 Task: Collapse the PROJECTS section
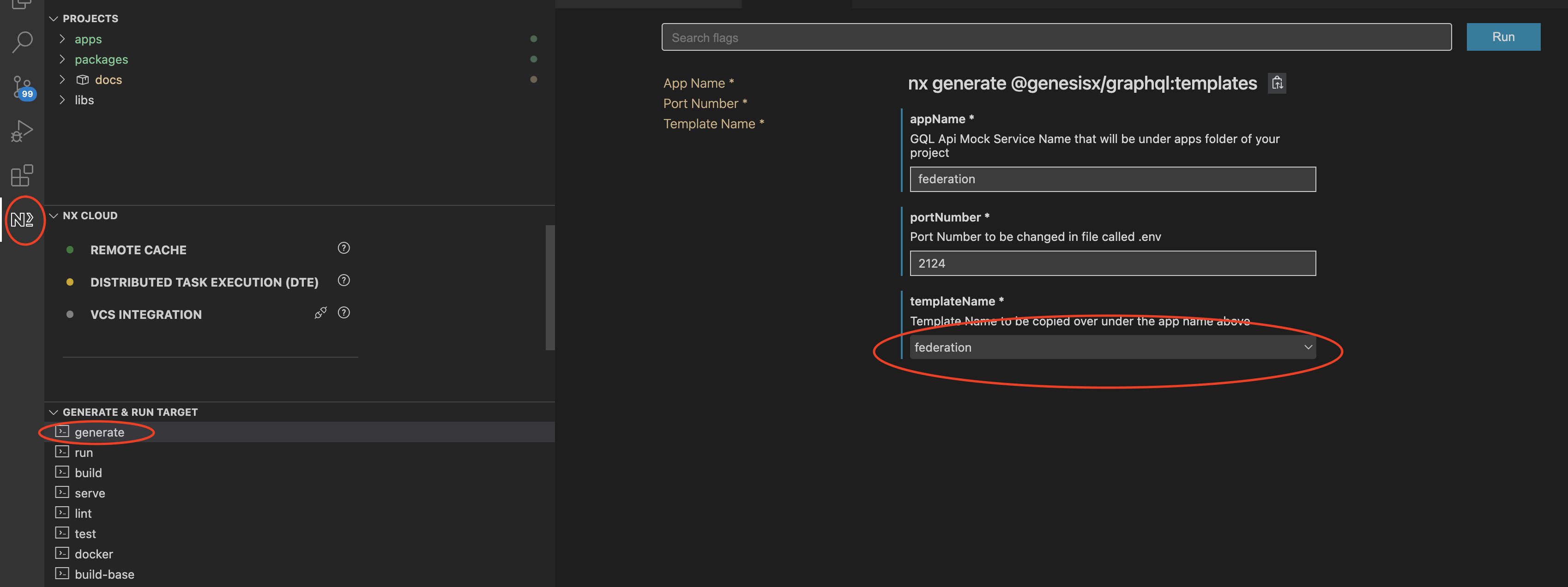coord(54,19)
